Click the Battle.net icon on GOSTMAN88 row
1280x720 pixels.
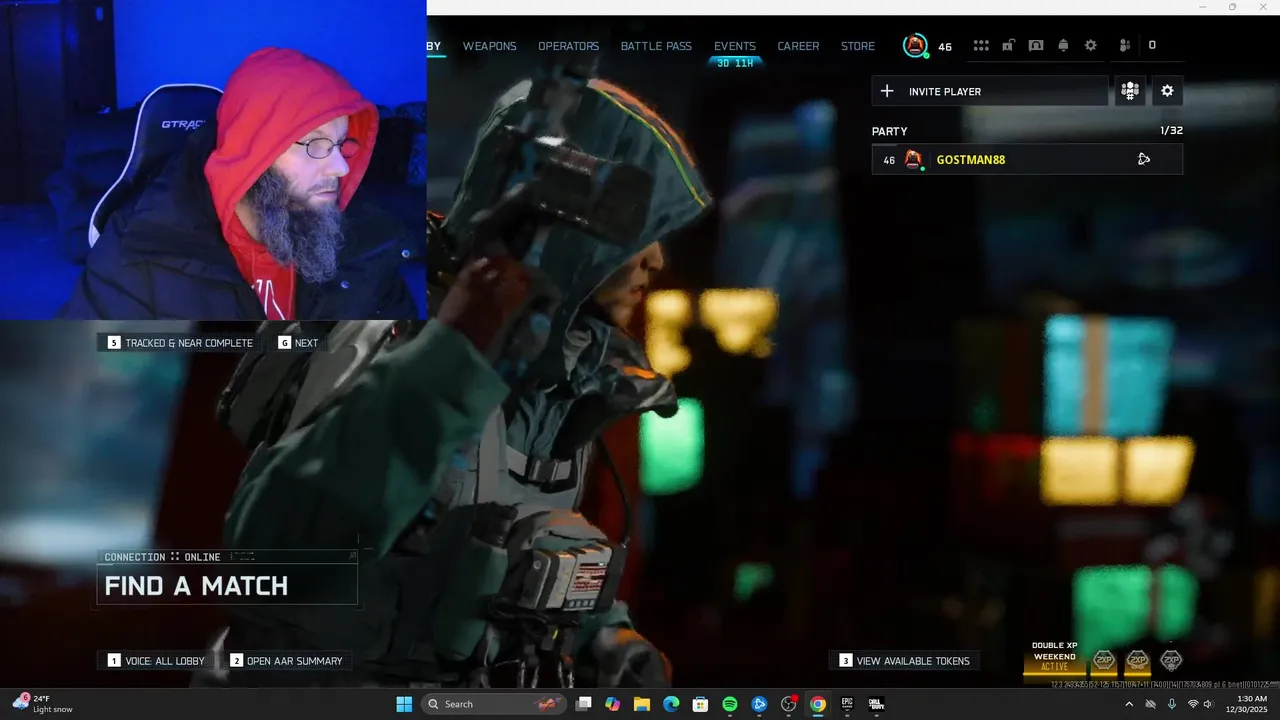click(x=1144, y=159)
